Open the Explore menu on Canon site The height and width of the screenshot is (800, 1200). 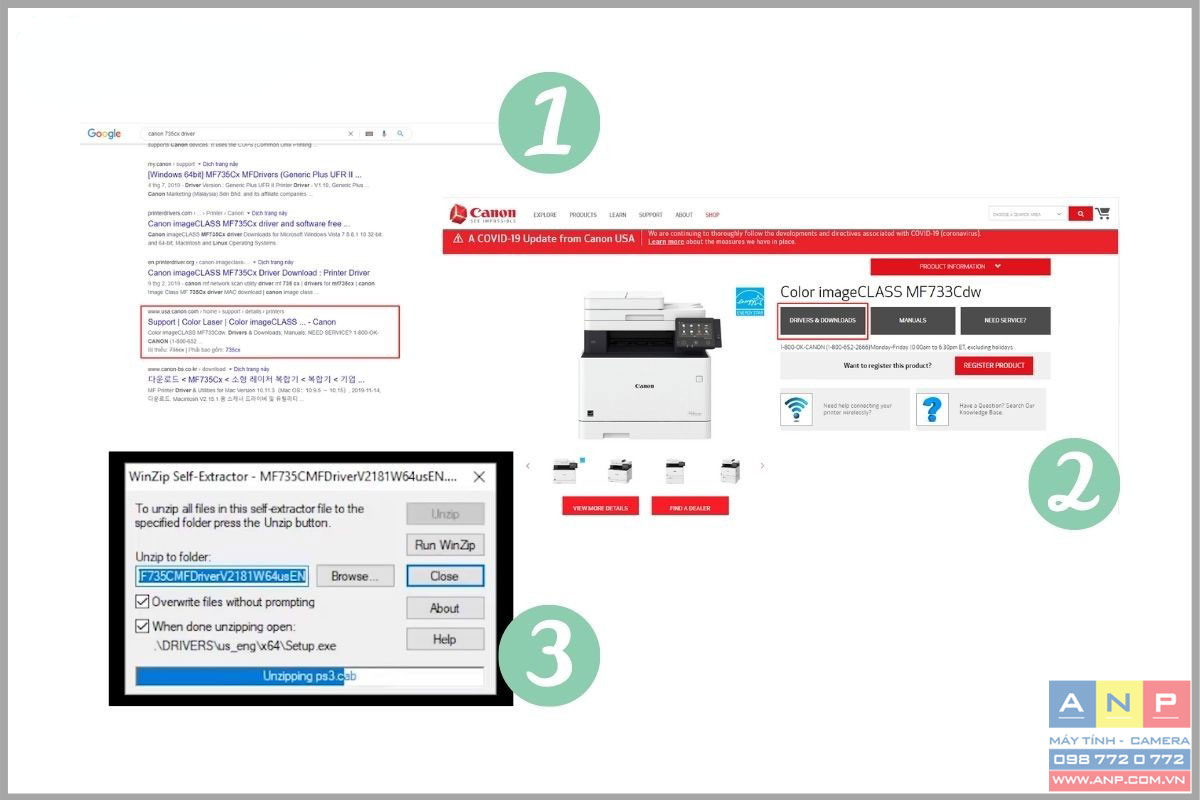point(545,215)
